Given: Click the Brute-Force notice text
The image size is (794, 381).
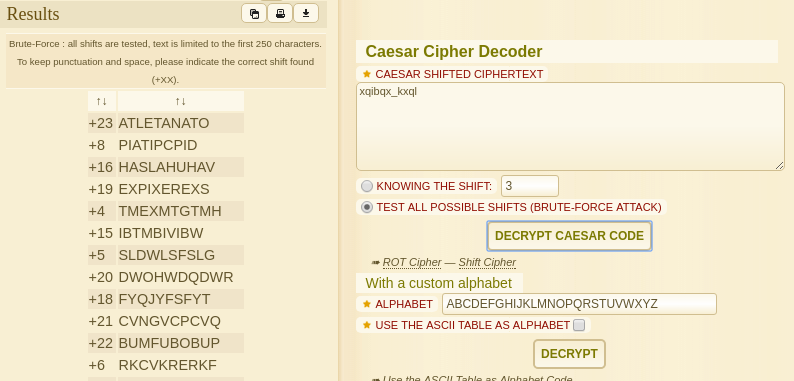Looking at the screenshot, I should (165, 61).
